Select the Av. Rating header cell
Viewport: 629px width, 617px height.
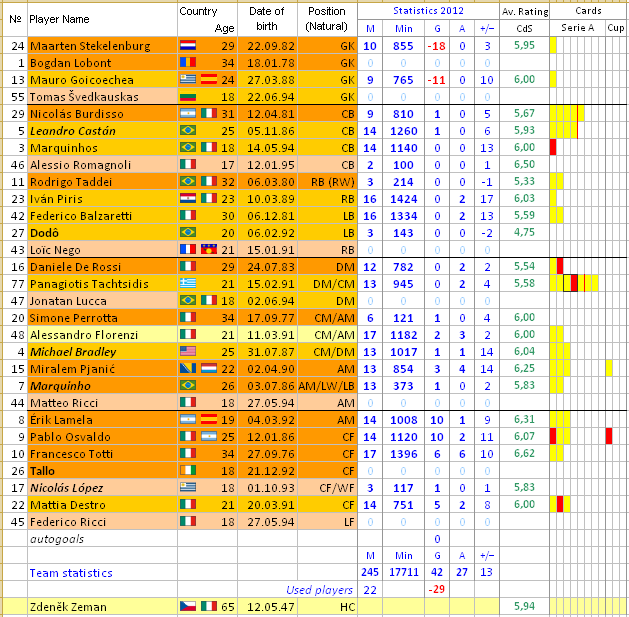tap(524, 12)
